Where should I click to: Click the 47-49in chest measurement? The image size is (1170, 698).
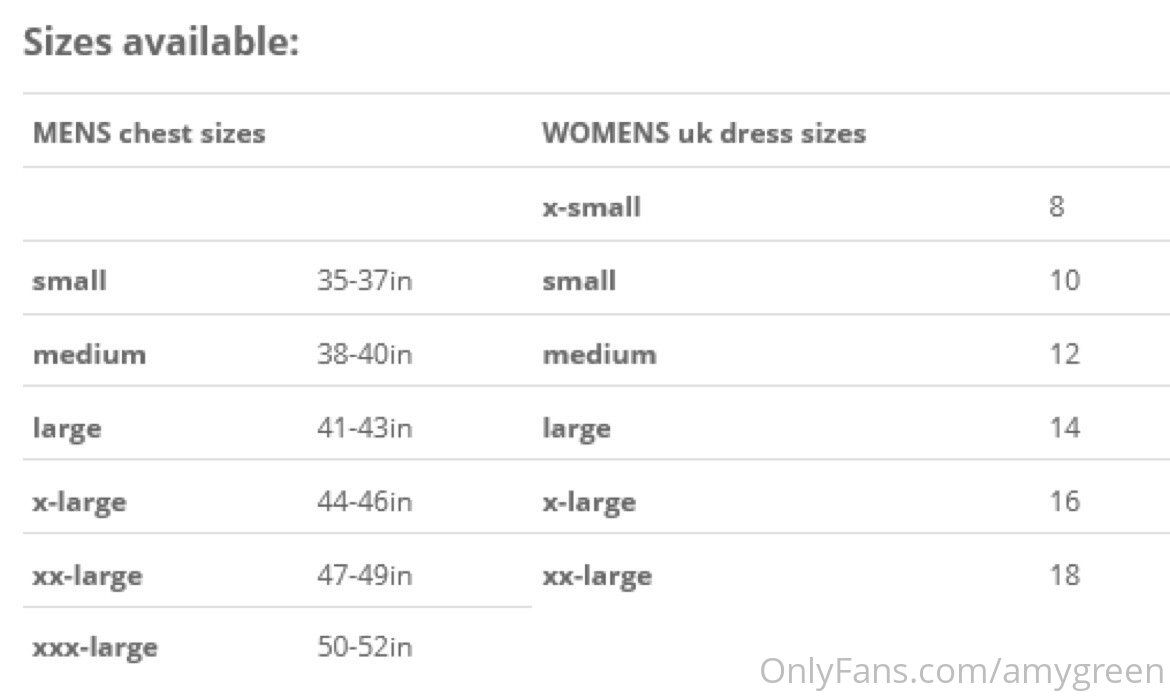(x=364, y=575)
